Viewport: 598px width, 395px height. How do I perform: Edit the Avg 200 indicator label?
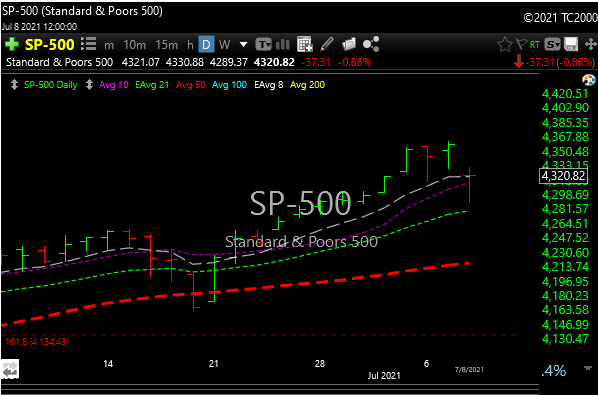click(307, 85)
